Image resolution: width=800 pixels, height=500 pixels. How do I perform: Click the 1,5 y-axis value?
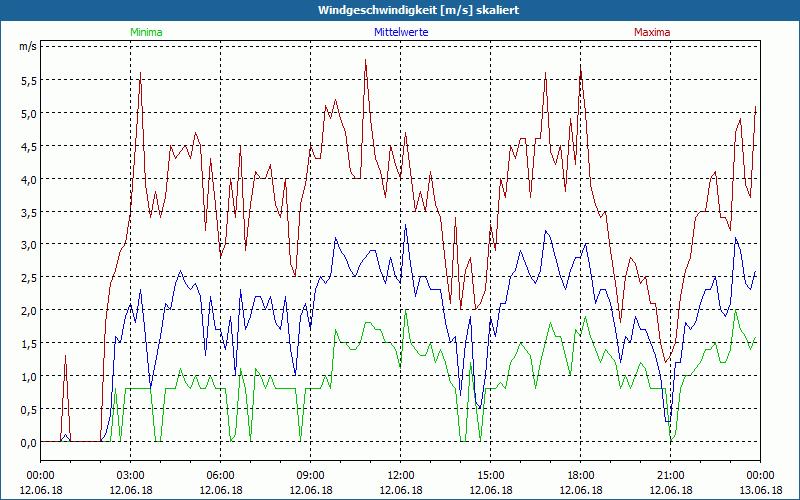(x=29, y=343)
